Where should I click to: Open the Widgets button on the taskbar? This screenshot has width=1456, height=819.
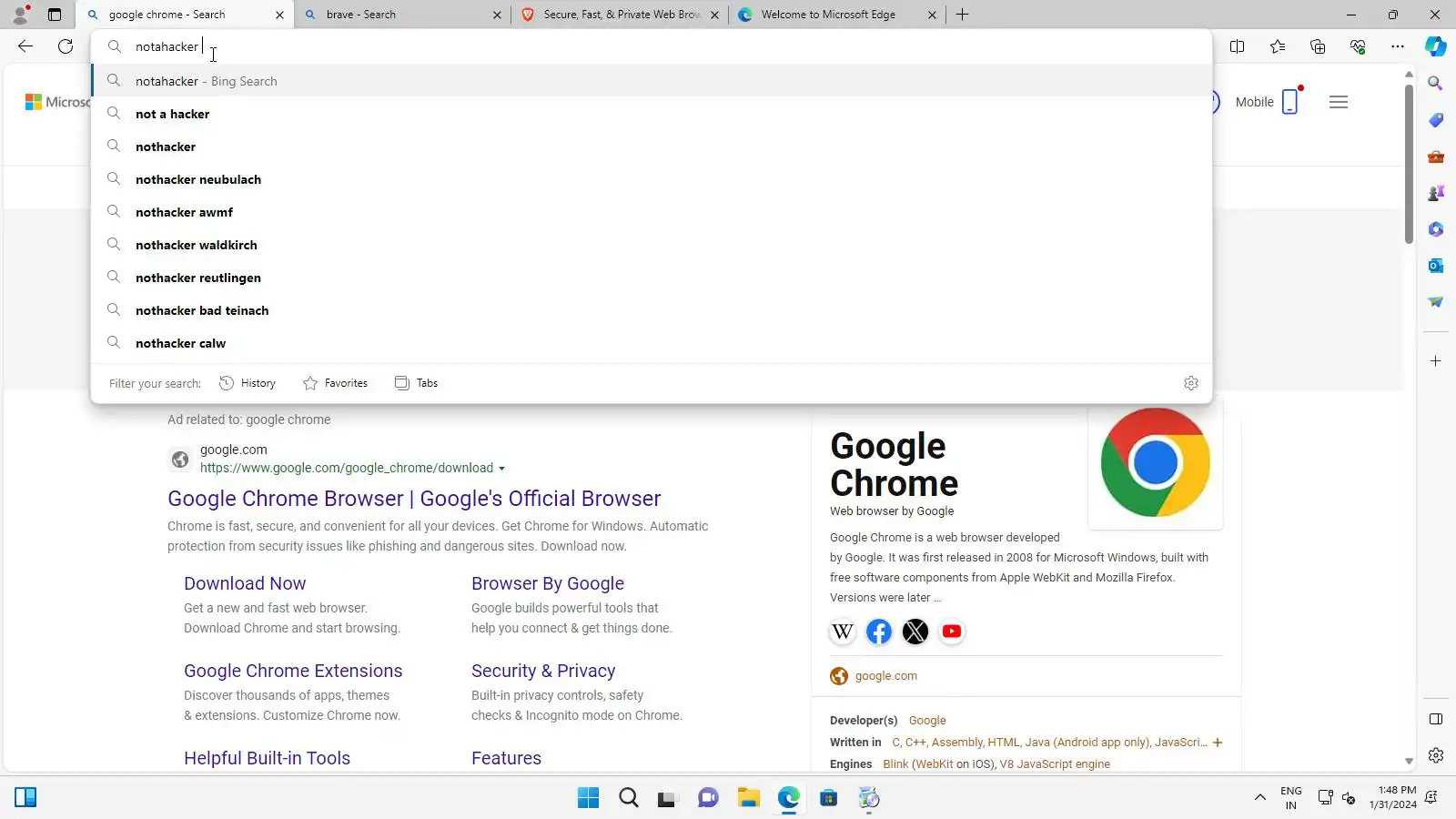click(25, 798)
